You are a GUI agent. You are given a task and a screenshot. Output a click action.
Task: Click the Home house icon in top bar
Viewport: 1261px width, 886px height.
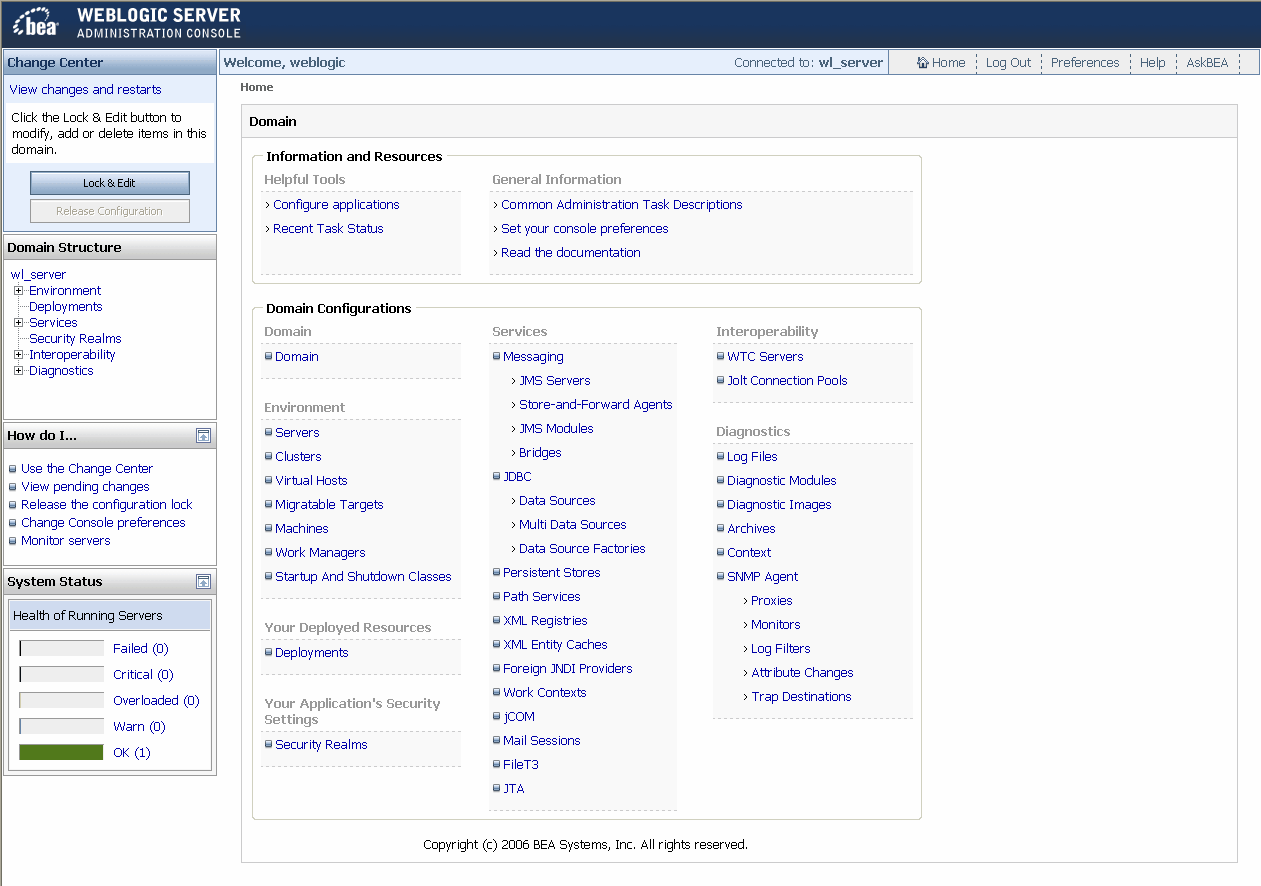click(x=923, y=62)
